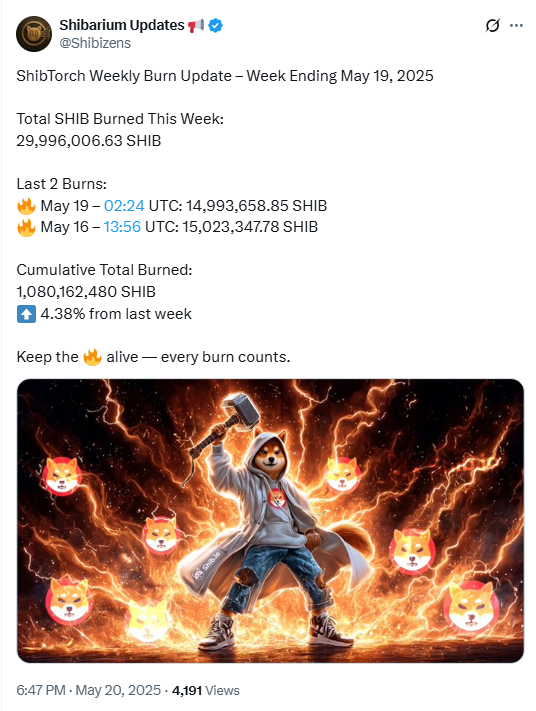536x711 pixels.
Task: Open the Shibarium Updates profile avatar
Action: pos(34,34)
